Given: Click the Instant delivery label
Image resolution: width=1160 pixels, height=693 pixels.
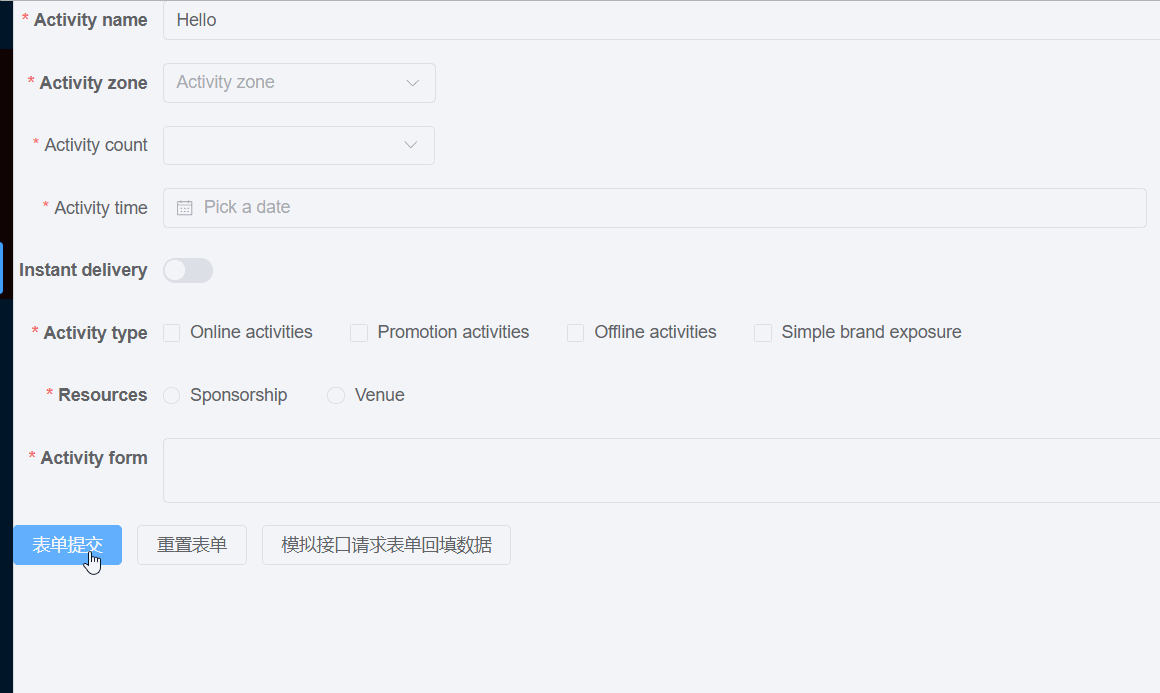Looking at the screenshot, I should click(83, 270).
